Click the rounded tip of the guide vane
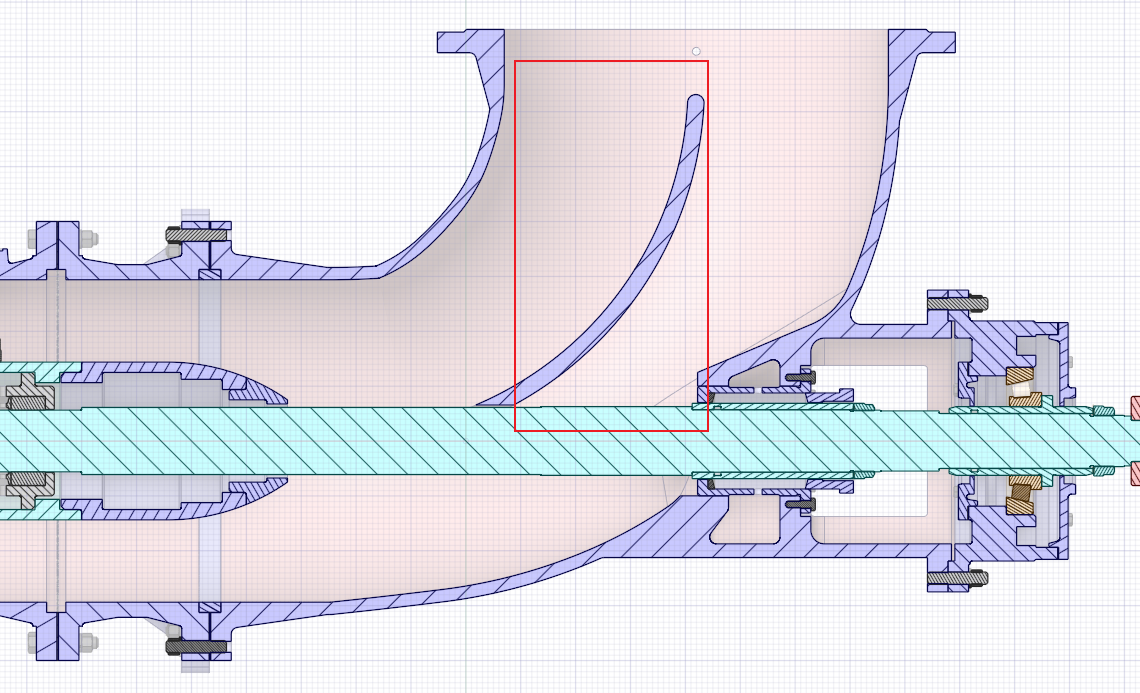Screen dimensions: 1140x693 [696, 101]
